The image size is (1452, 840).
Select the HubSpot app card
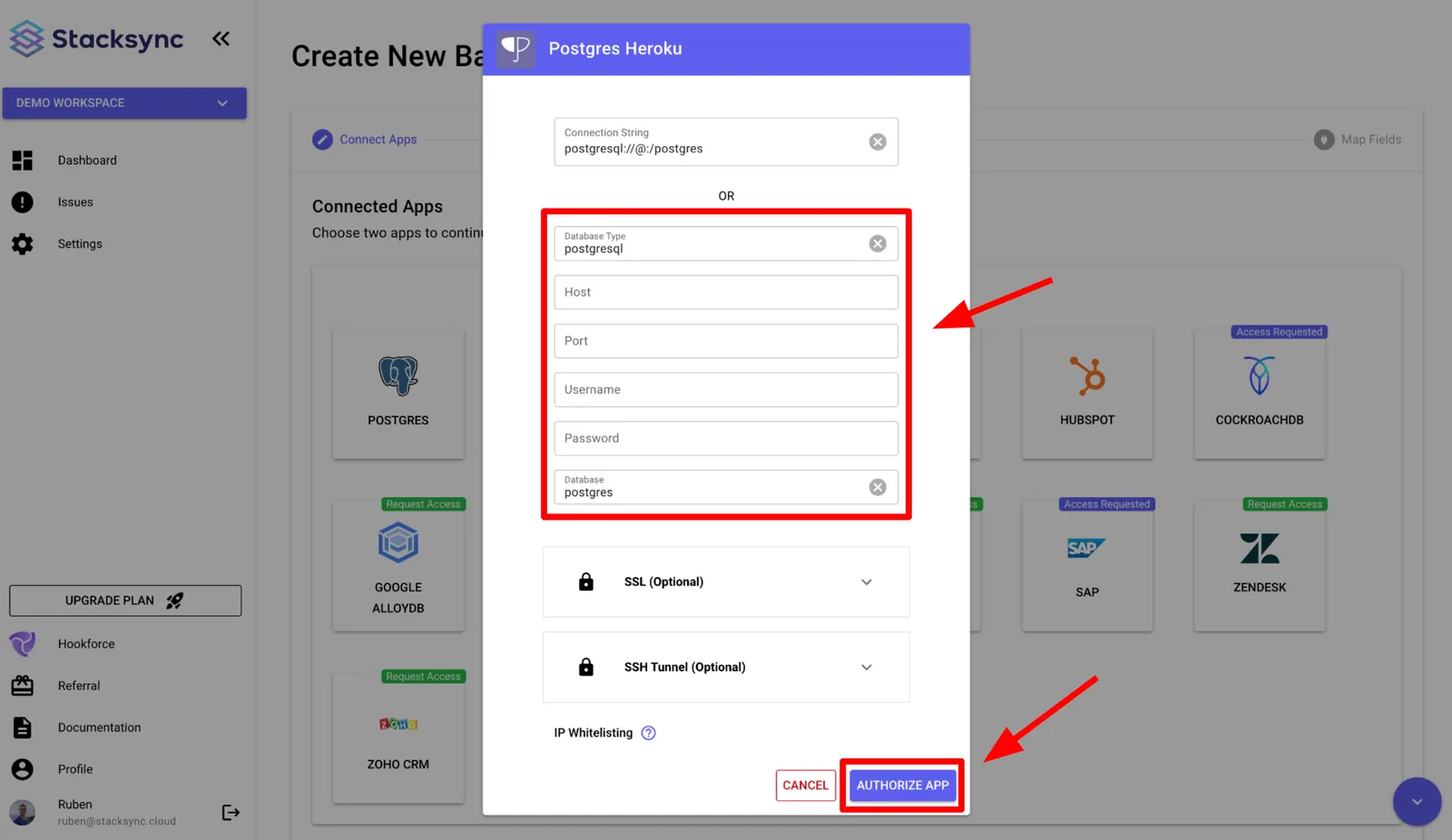coord(1087,394)
